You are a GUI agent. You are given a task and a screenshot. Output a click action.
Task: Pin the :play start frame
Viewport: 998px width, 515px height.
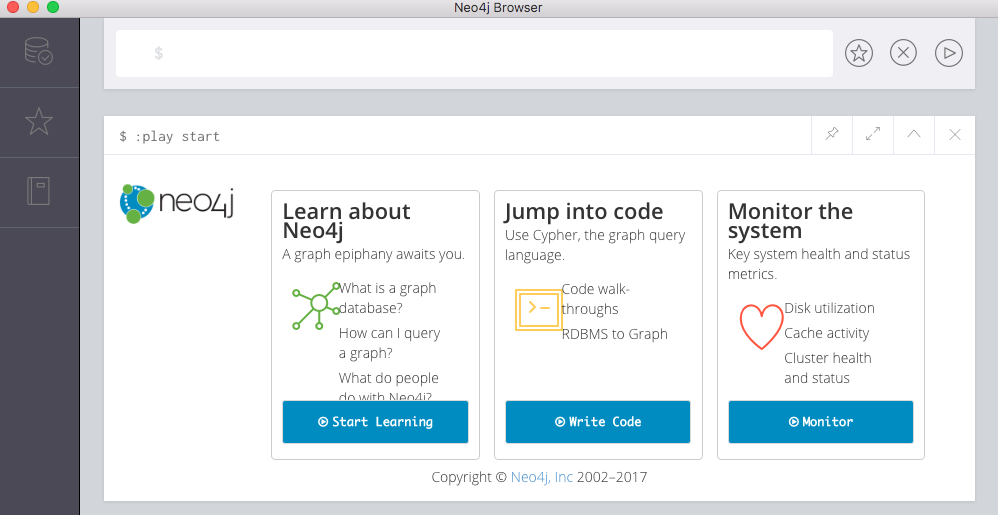coord(832,135)
